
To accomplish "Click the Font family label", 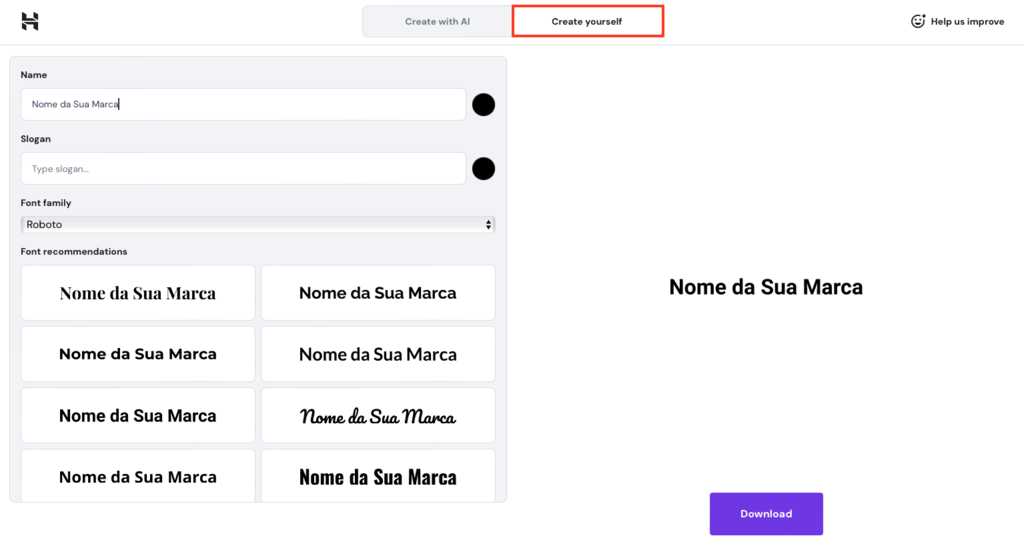I will [46, 203].
